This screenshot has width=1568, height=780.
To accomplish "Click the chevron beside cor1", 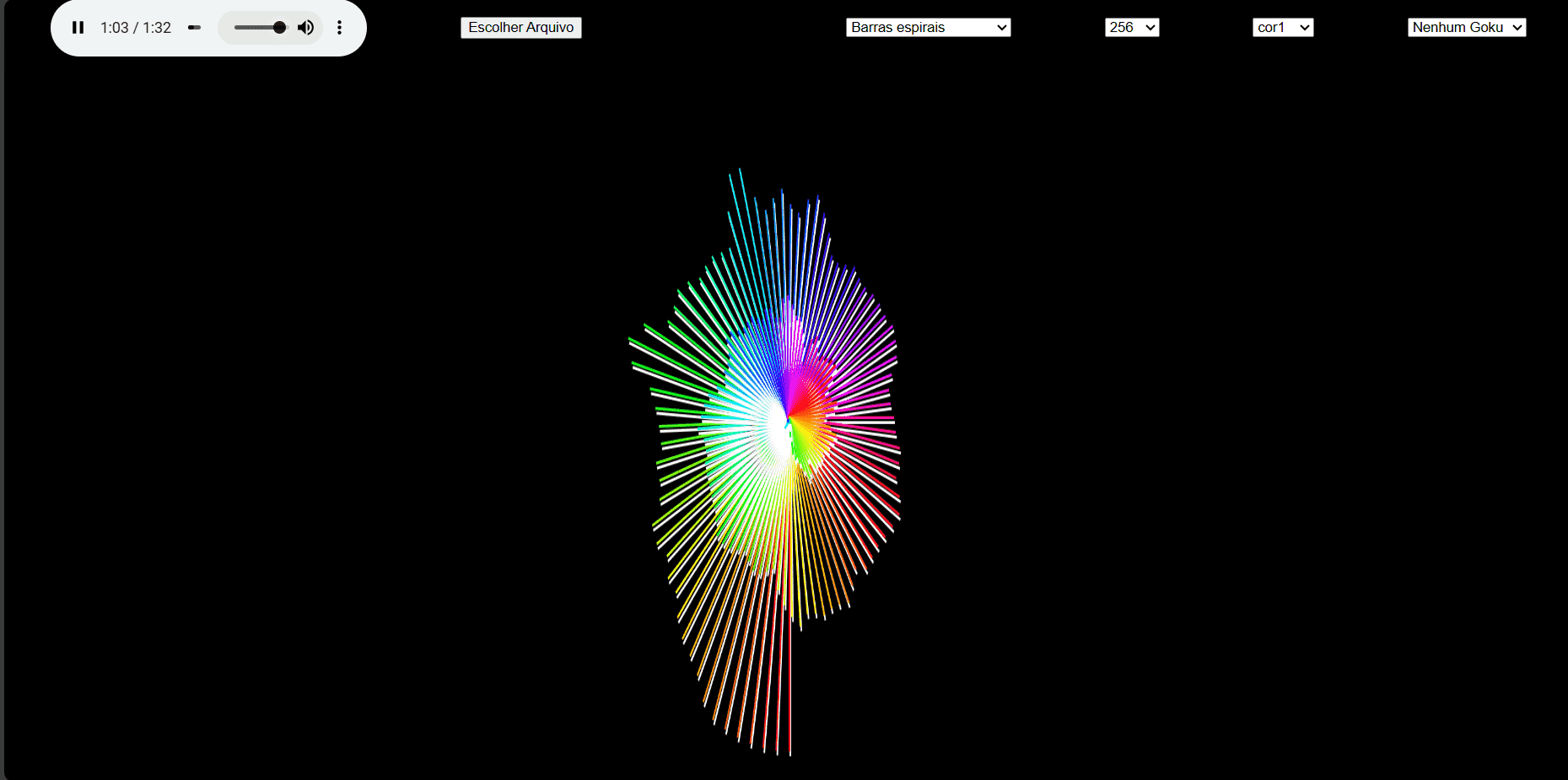I will coord(1304,28).
